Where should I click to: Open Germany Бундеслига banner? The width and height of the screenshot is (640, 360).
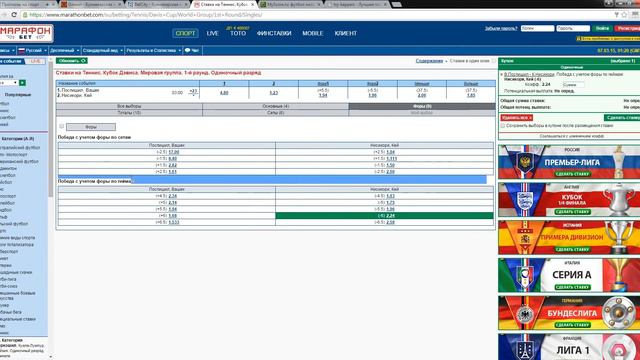(569, 313)
